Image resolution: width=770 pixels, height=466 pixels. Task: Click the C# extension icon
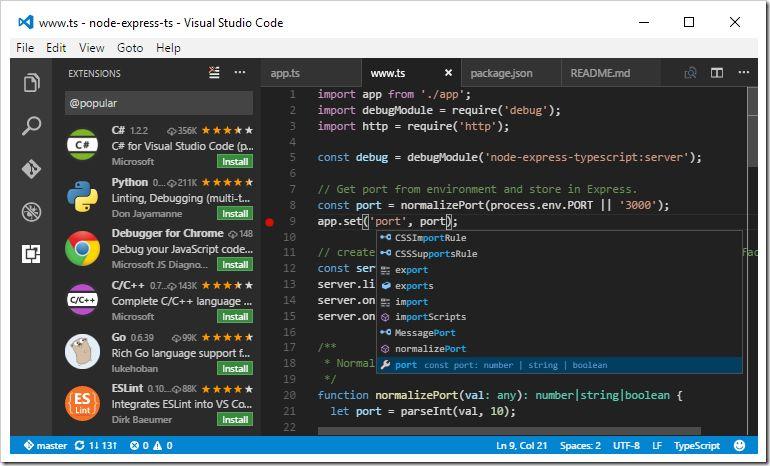(x=82, y=144)
